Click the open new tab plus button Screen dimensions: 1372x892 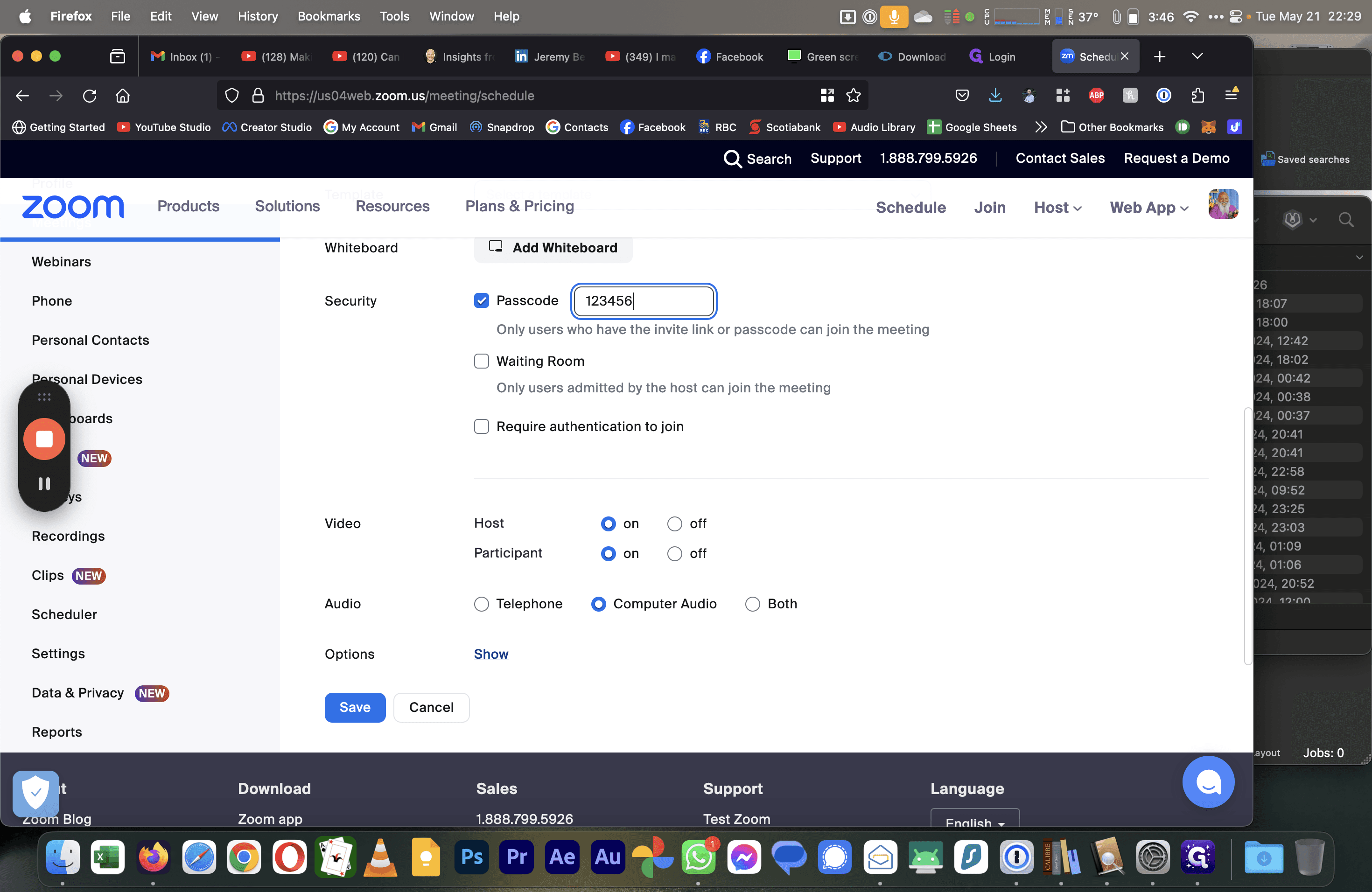1160,56
